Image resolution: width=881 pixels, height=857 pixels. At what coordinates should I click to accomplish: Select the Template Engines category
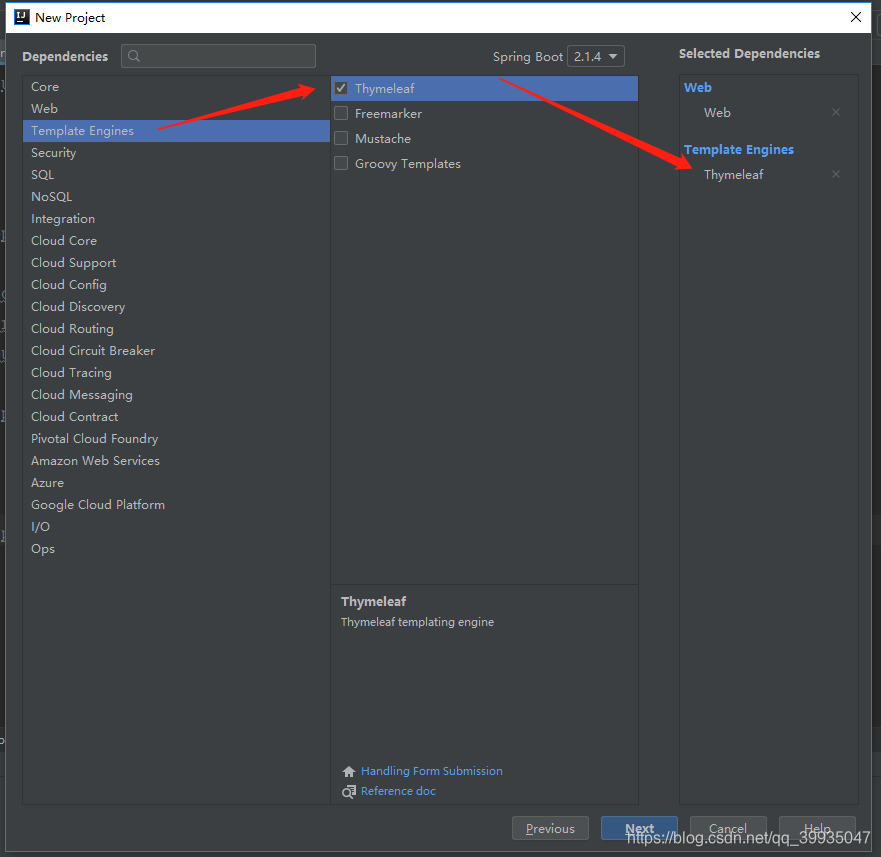point(176,130)
